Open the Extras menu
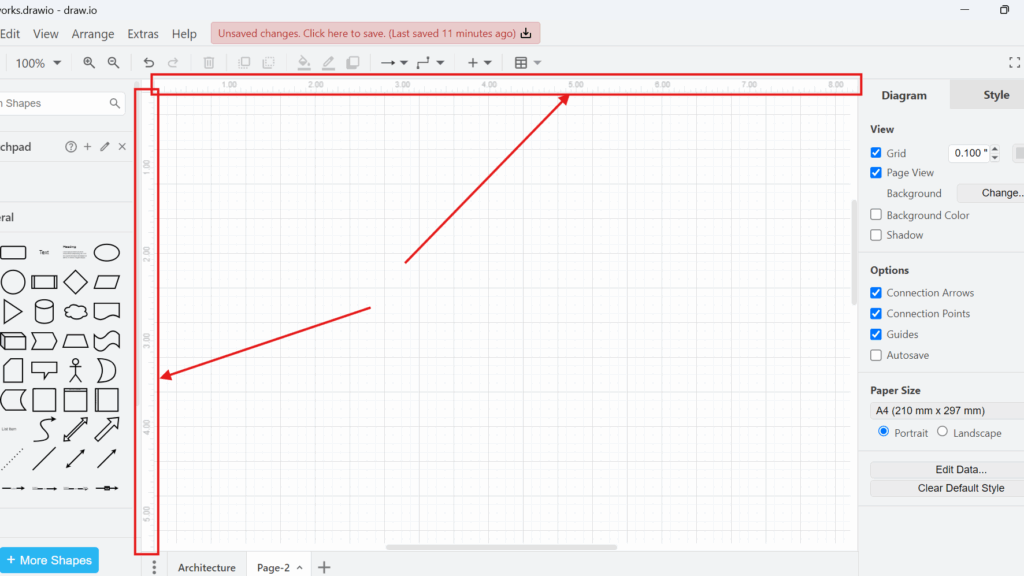The width and height of the screenshot is (1024, 576). click(143, 33)
